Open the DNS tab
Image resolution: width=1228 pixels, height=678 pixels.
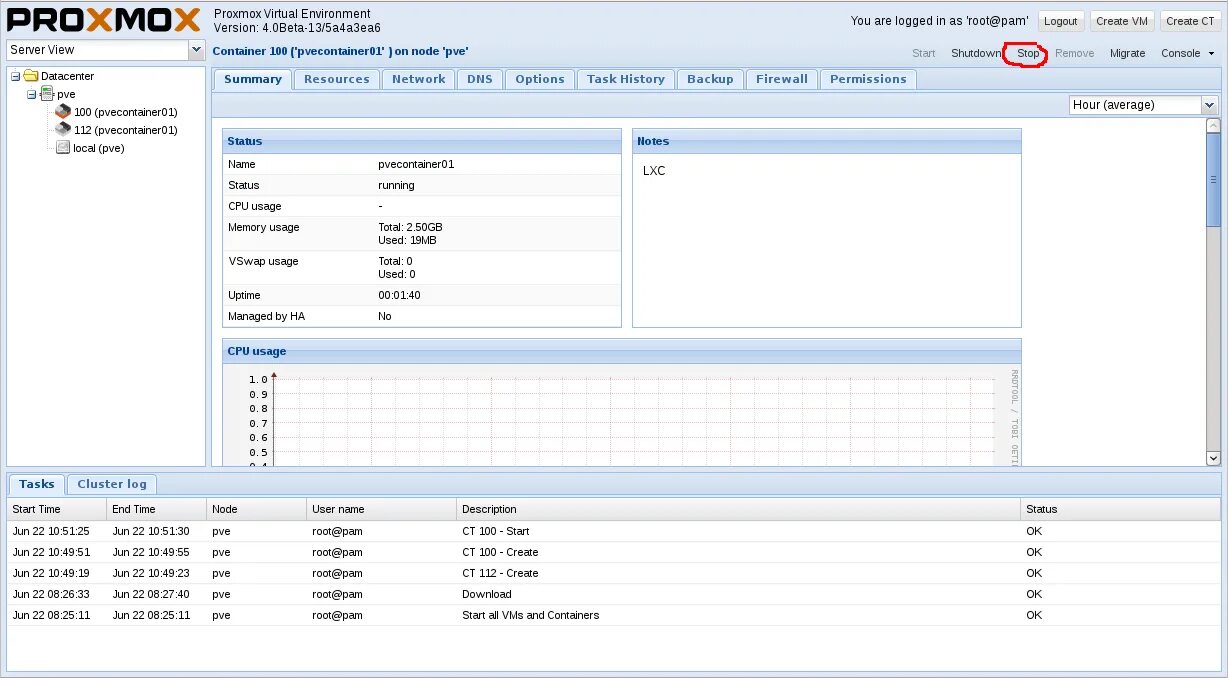pos(480,79)
